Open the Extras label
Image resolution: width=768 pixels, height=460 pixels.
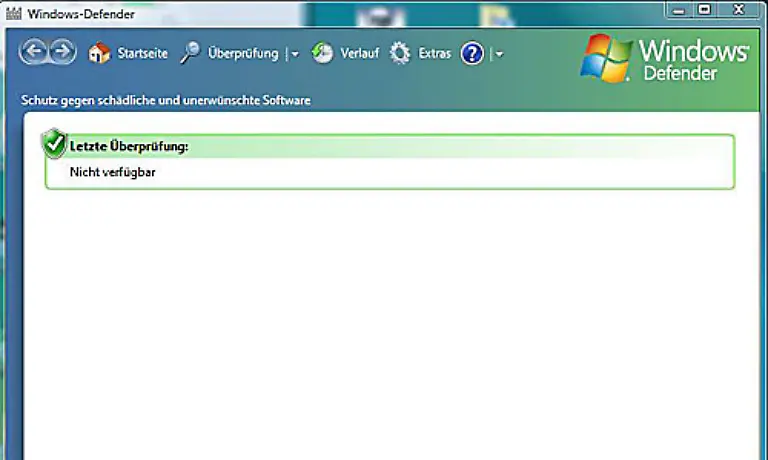[x=434, y=53]
